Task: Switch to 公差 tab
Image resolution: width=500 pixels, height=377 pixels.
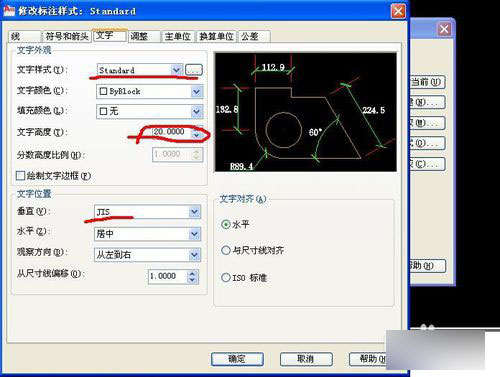Action: click(x=254, y=36)
